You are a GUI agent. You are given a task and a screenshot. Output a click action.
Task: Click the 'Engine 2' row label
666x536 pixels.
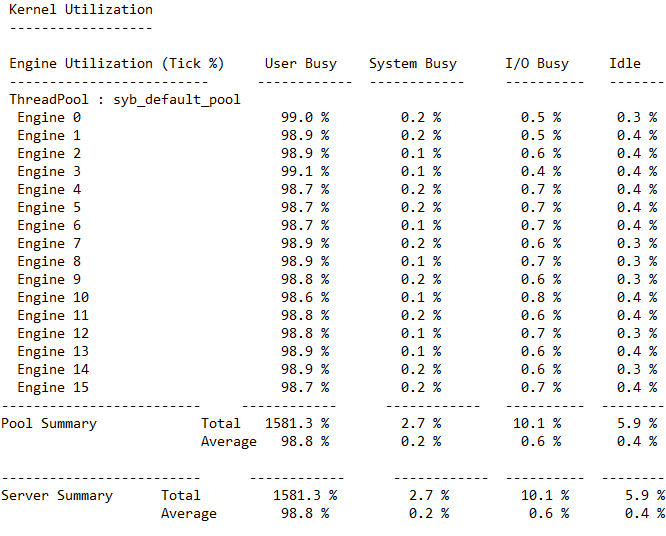pyautogui.click(x=49, y=154)
